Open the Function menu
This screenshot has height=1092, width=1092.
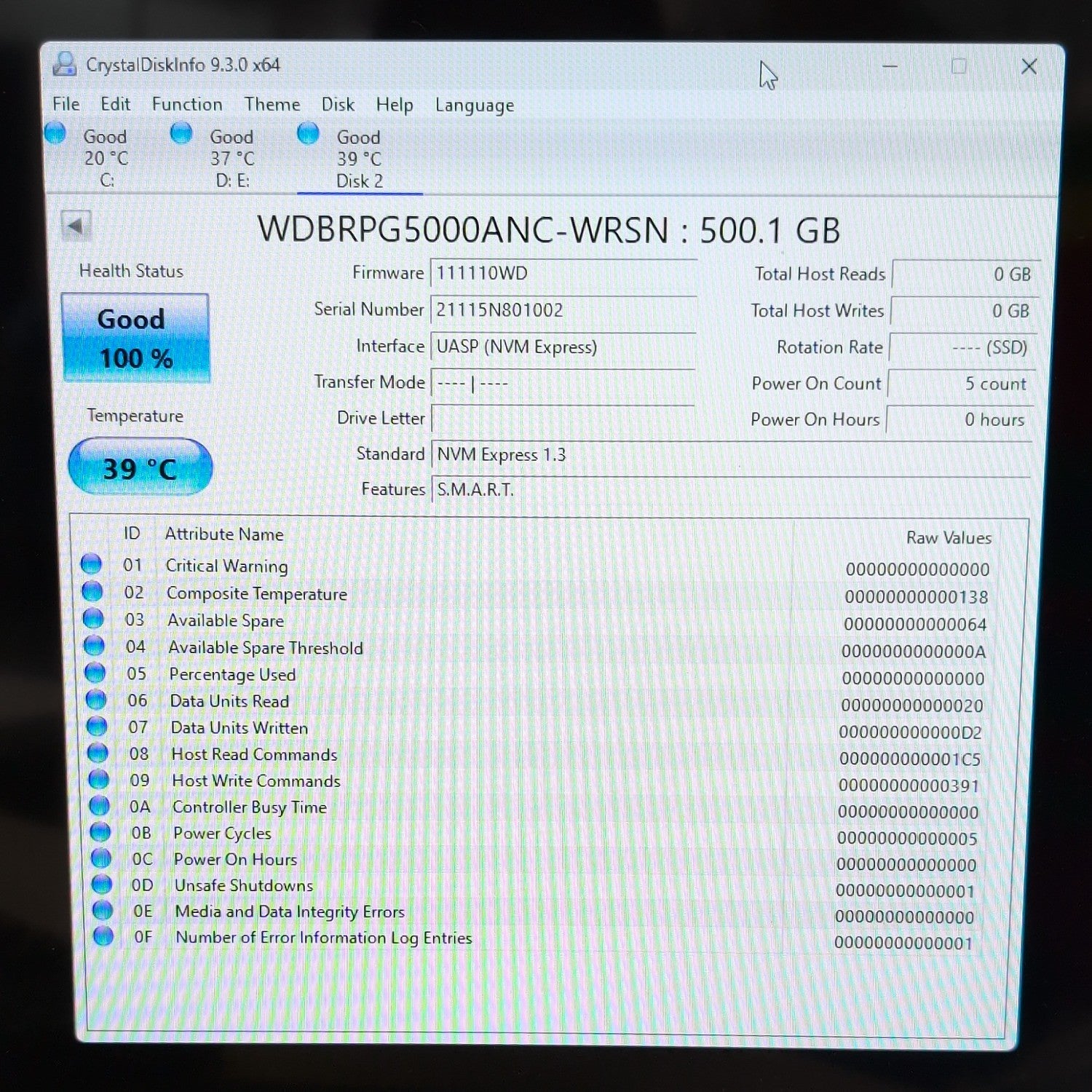click(x=187, y=104)
